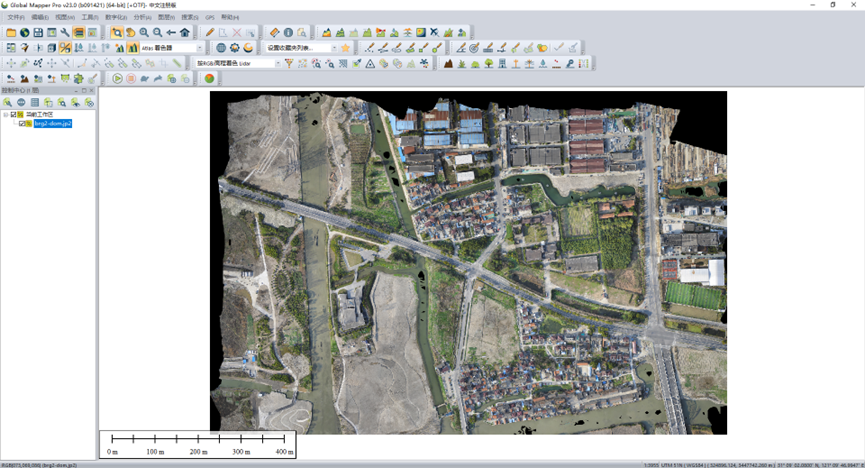Image resolution: width=865 pixels, height=468 pixels.
Task: Select the measure ruler tool
Action: coord(274,33)
